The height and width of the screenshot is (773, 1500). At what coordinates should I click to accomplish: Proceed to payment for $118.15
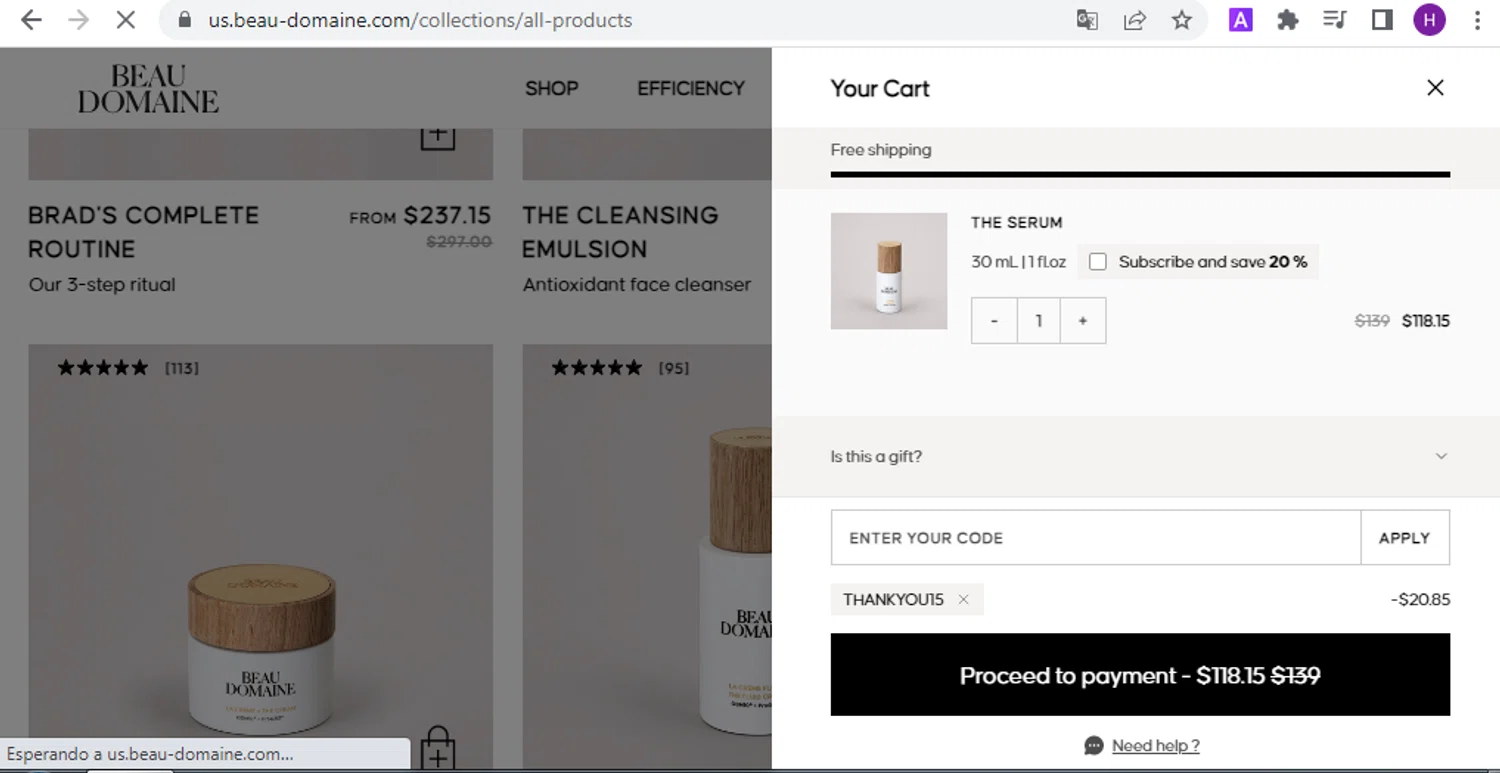tap(1140, 675)
